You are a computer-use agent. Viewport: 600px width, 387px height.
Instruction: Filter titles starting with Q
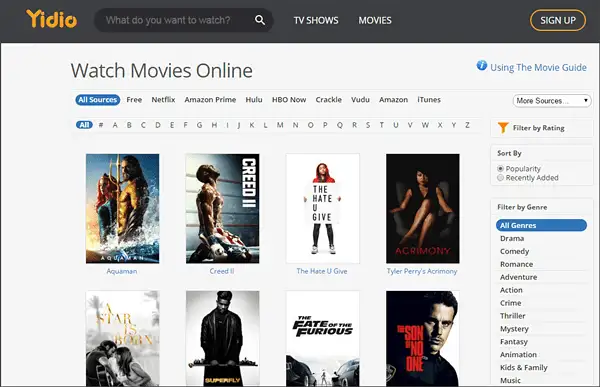coord(340,125)
